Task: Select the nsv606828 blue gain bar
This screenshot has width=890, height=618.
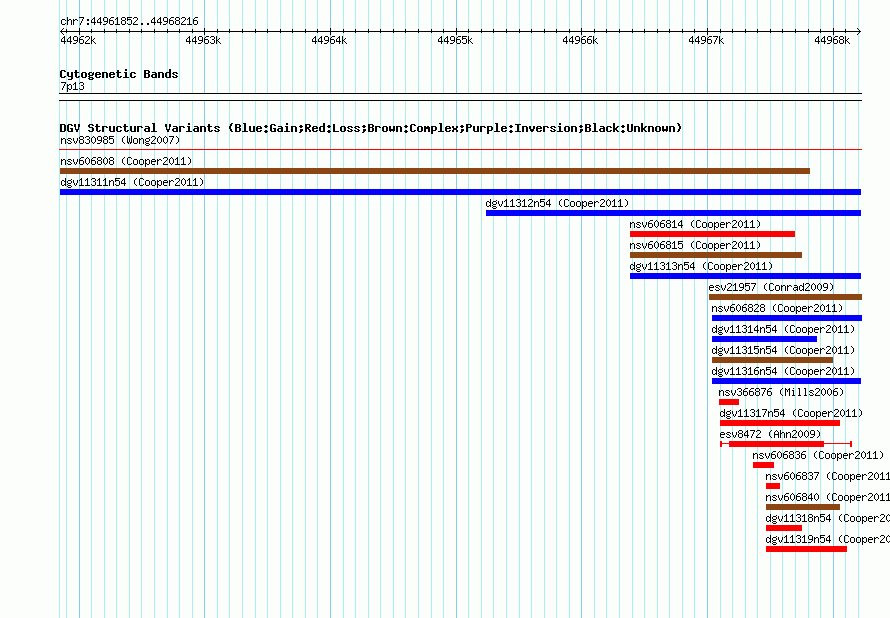Action: [x=787, y=318]
